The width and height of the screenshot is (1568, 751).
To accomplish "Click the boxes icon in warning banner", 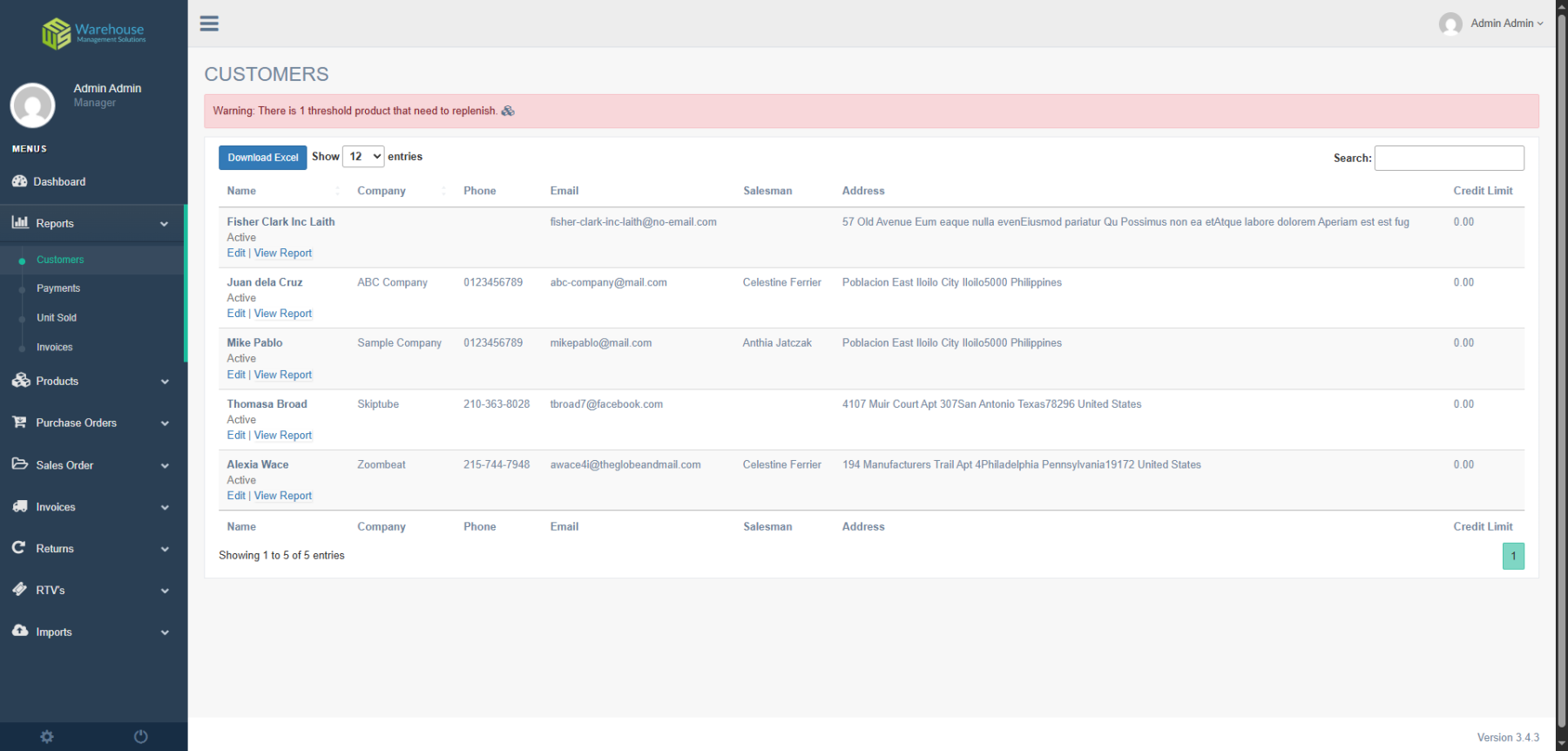I will click(x=508, y=111).
